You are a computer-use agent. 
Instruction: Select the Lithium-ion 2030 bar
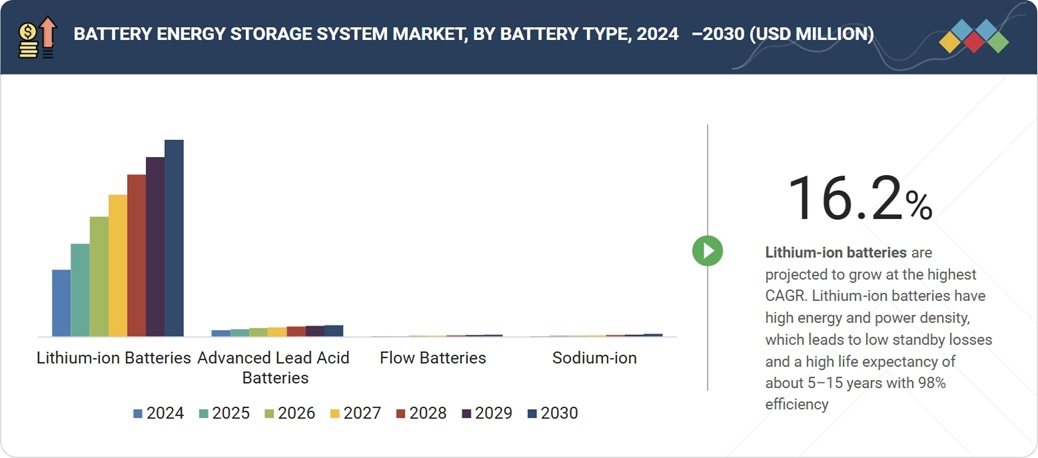(174, 238)
